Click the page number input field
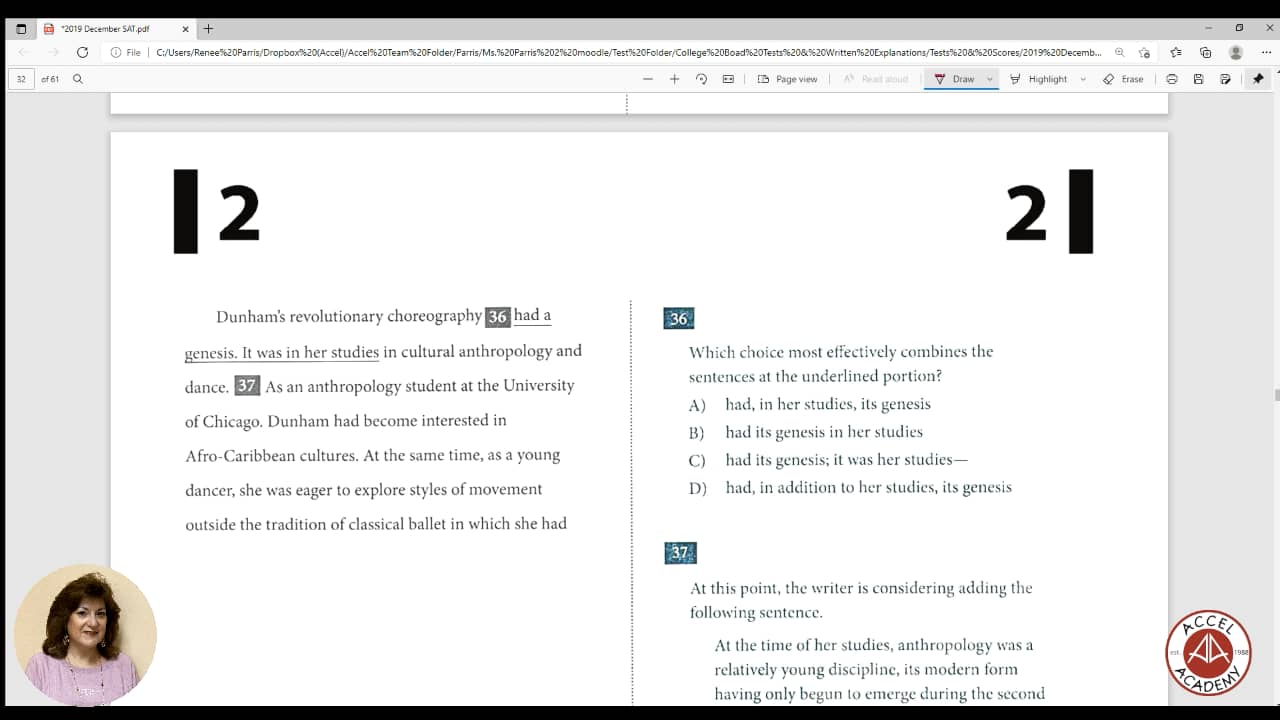 (22, 79)
